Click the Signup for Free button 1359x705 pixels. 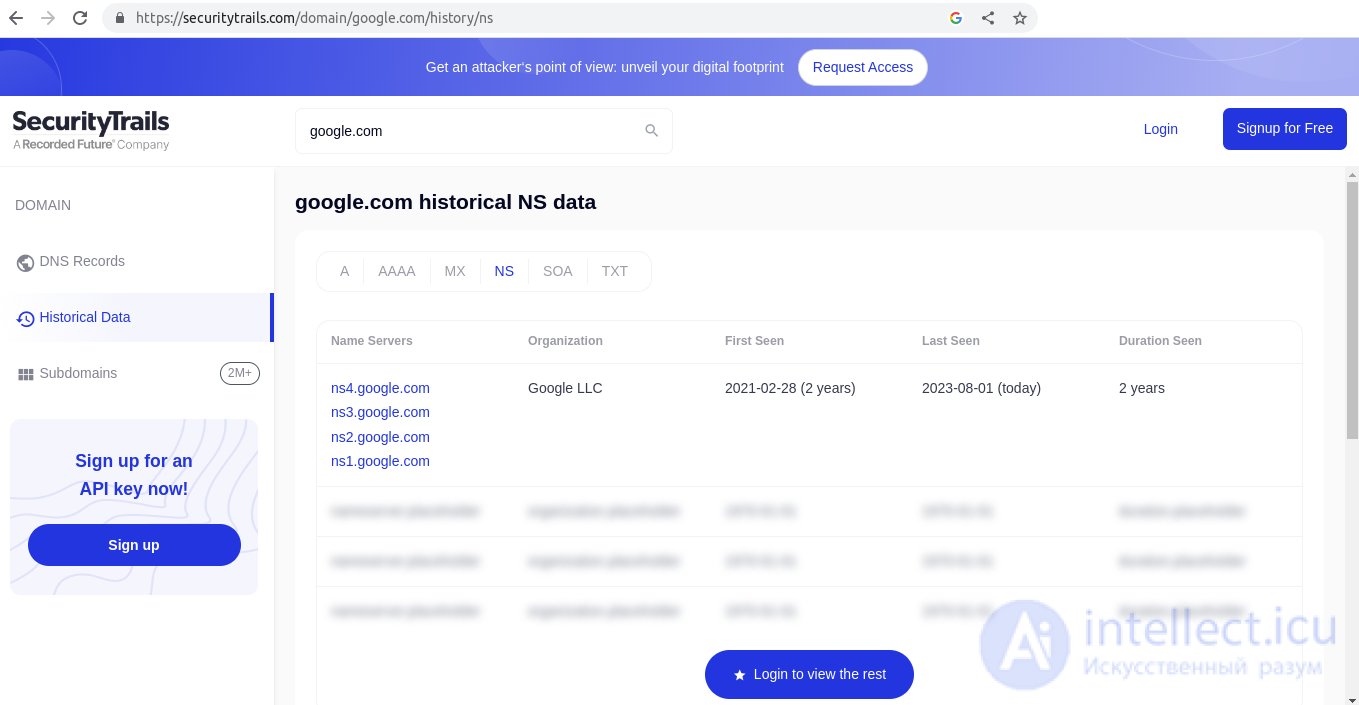click(x=1285, y=128)
